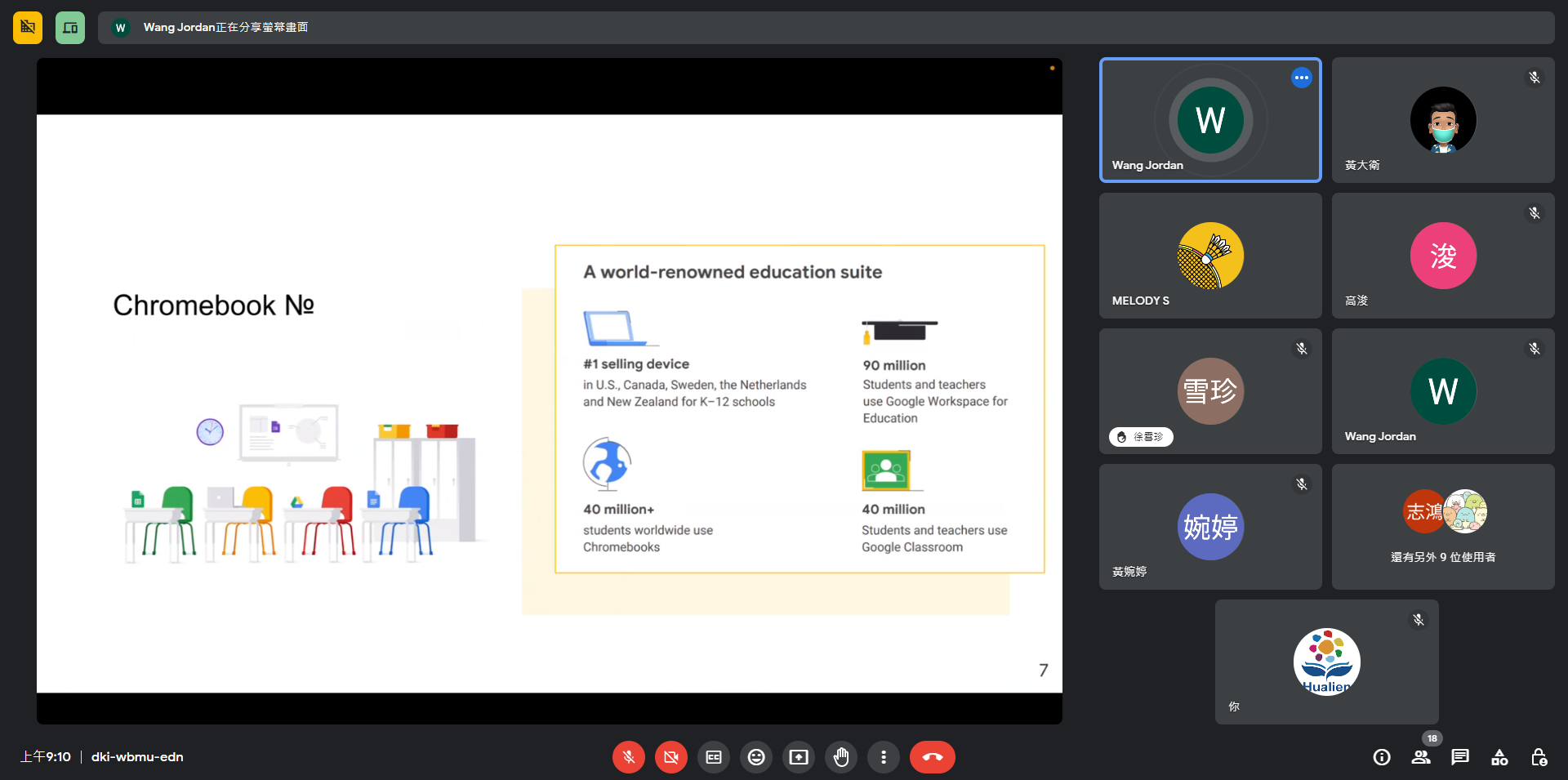Image resolution: width=1568 pixels, height=780 pixels.
Task: Click the meeting code dki-wbmu-edn
Action: [137, 757]
